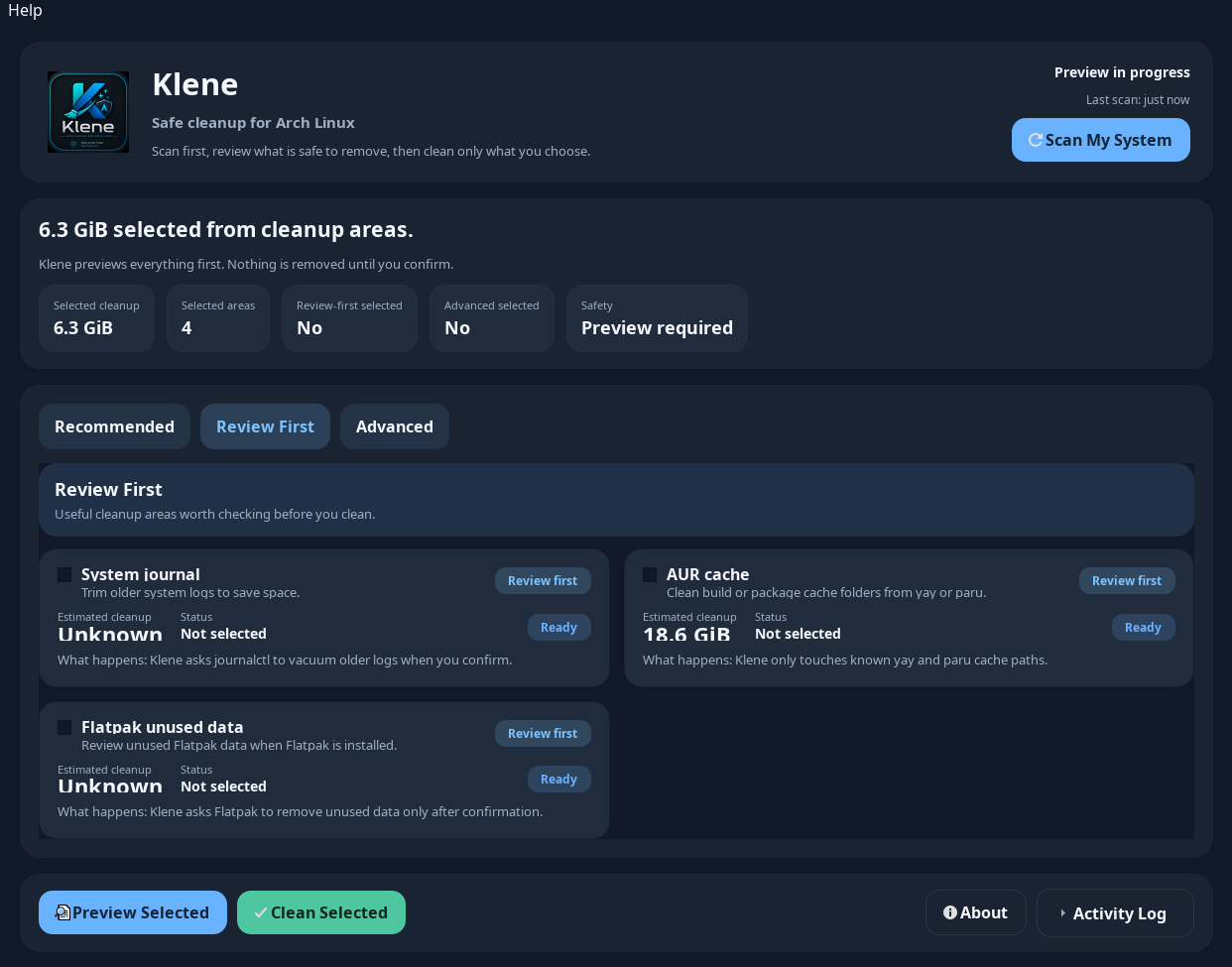The width and height of the screenshot is (1232, 967).
Task: Click the '18.6 GiB' estimated cleanup value
Action: click(x=686, y=635)
